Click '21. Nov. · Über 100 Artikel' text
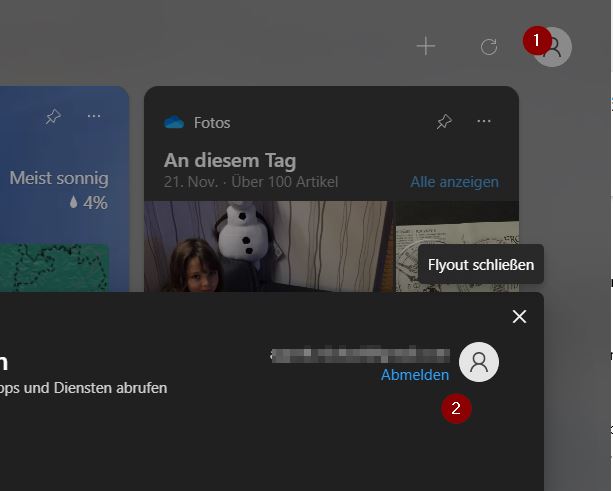This screenshot has width=613, height=491. [251, 182]
